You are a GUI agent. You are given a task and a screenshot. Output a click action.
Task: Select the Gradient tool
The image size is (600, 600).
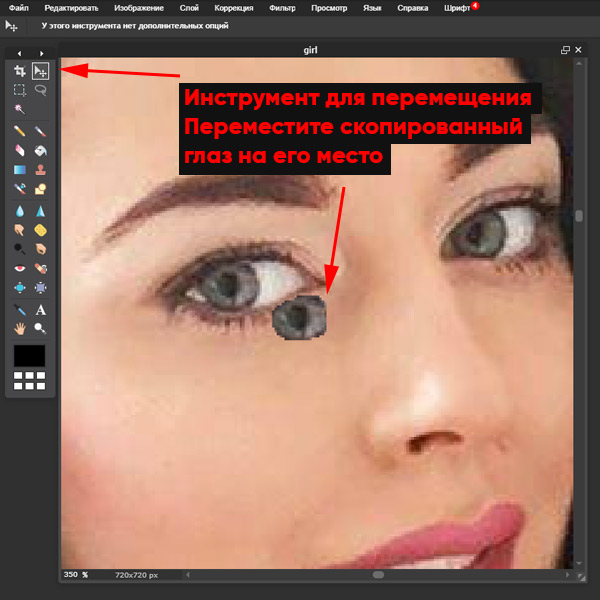point(20,170)
